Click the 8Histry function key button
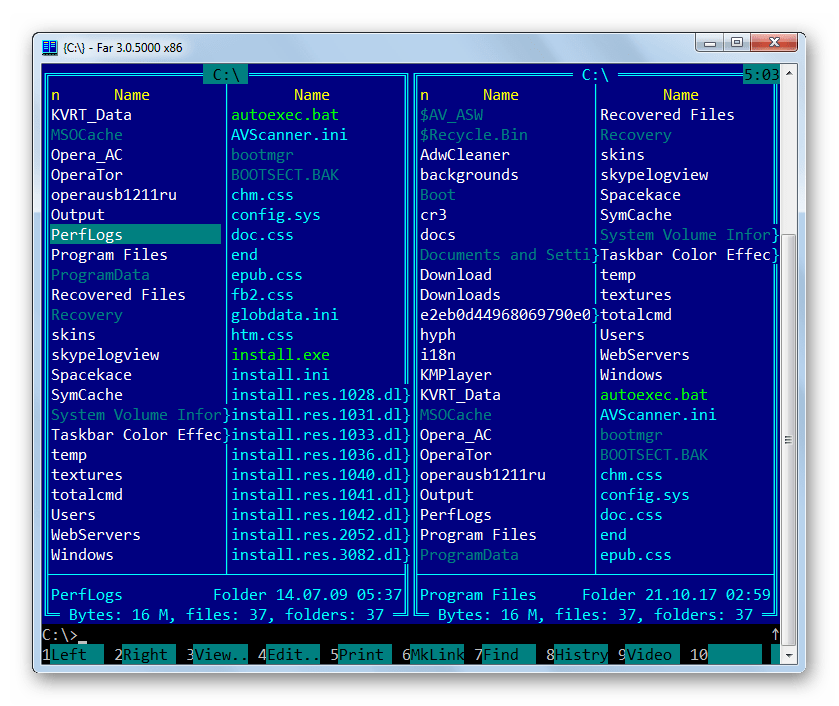 [577, 655]
